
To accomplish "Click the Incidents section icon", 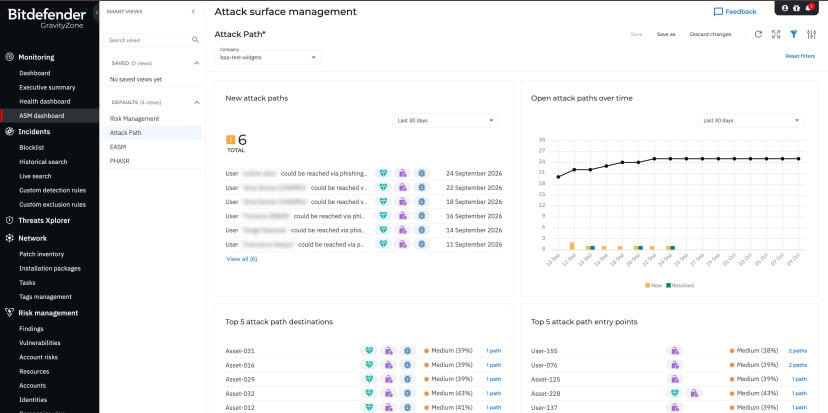I will click(9, 132).
